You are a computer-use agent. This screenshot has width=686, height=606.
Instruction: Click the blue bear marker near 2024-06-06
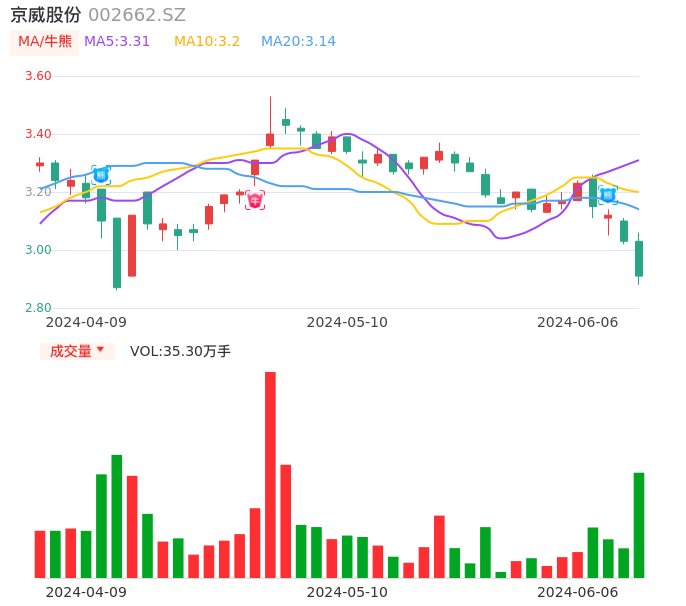[x=608, y=195]
